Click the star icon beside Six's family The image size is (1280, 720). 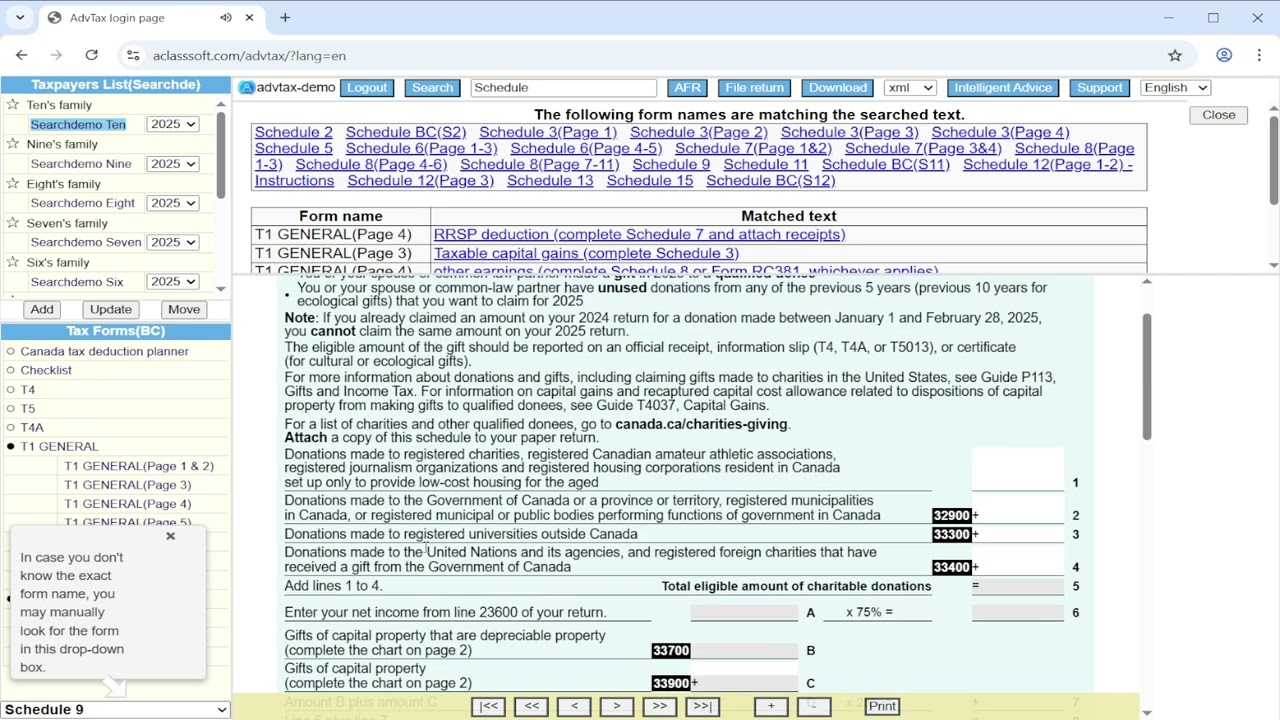13,262
